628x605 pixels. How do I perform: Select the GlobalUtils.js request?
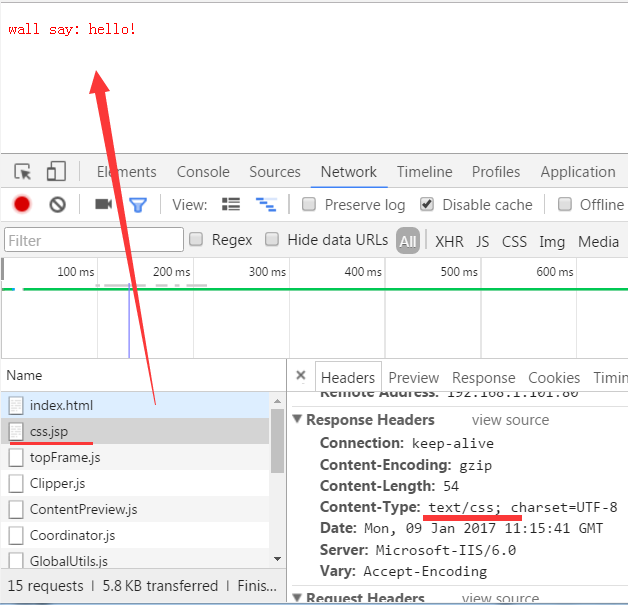(x=135, y=559)
